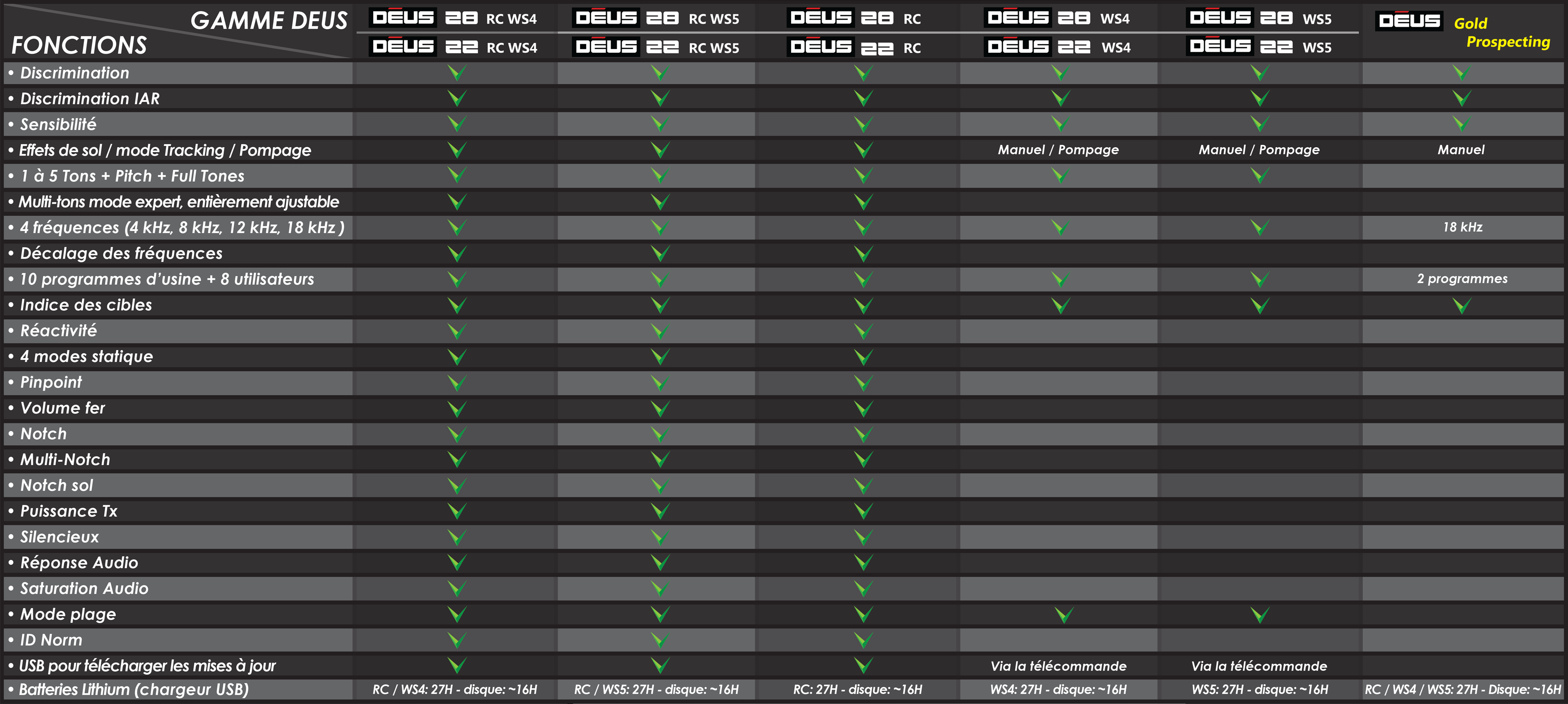The width and height of the screenshot is (1568, 704).
Task: Click the '2 programmes' cell
Action: point(1462,279)
